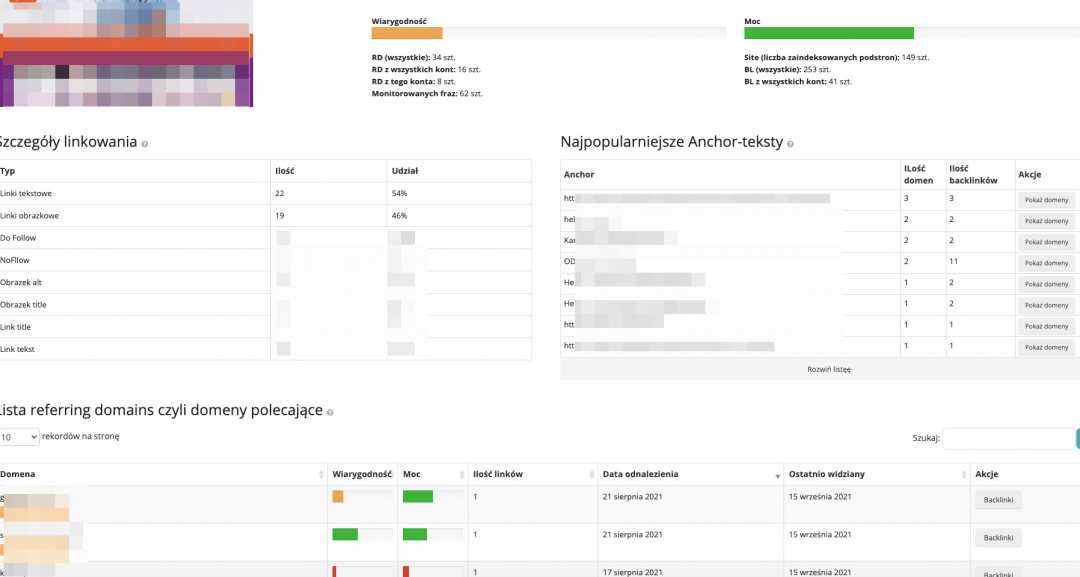
Task: Sort by Ilość linków column arrows
Action: click(591, 475)
